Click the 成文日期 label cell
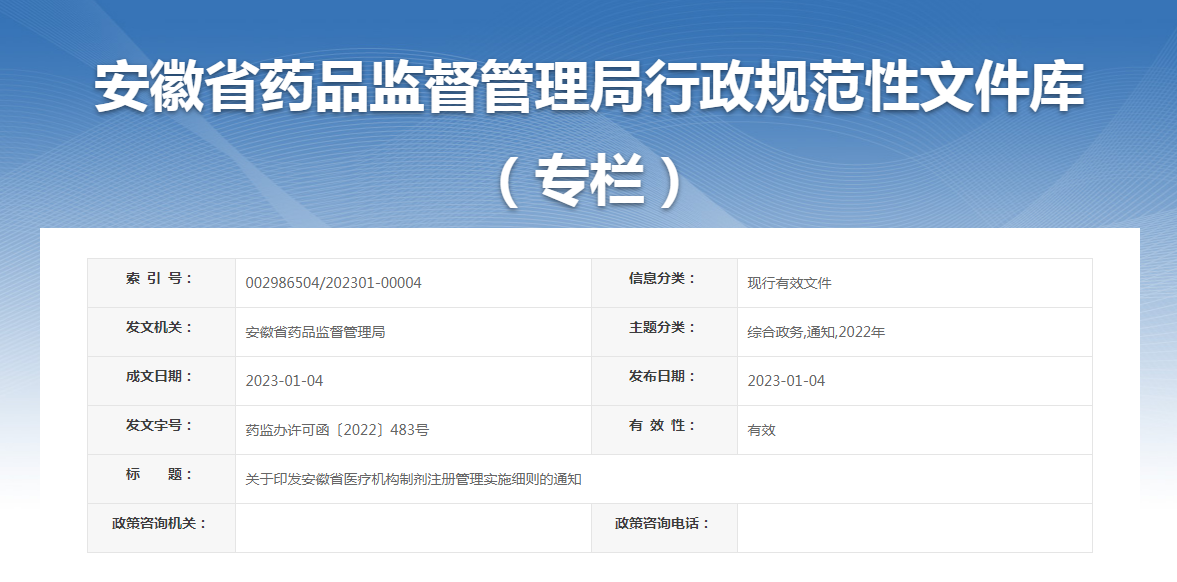1177x582 pixels. tap(161, 381)
